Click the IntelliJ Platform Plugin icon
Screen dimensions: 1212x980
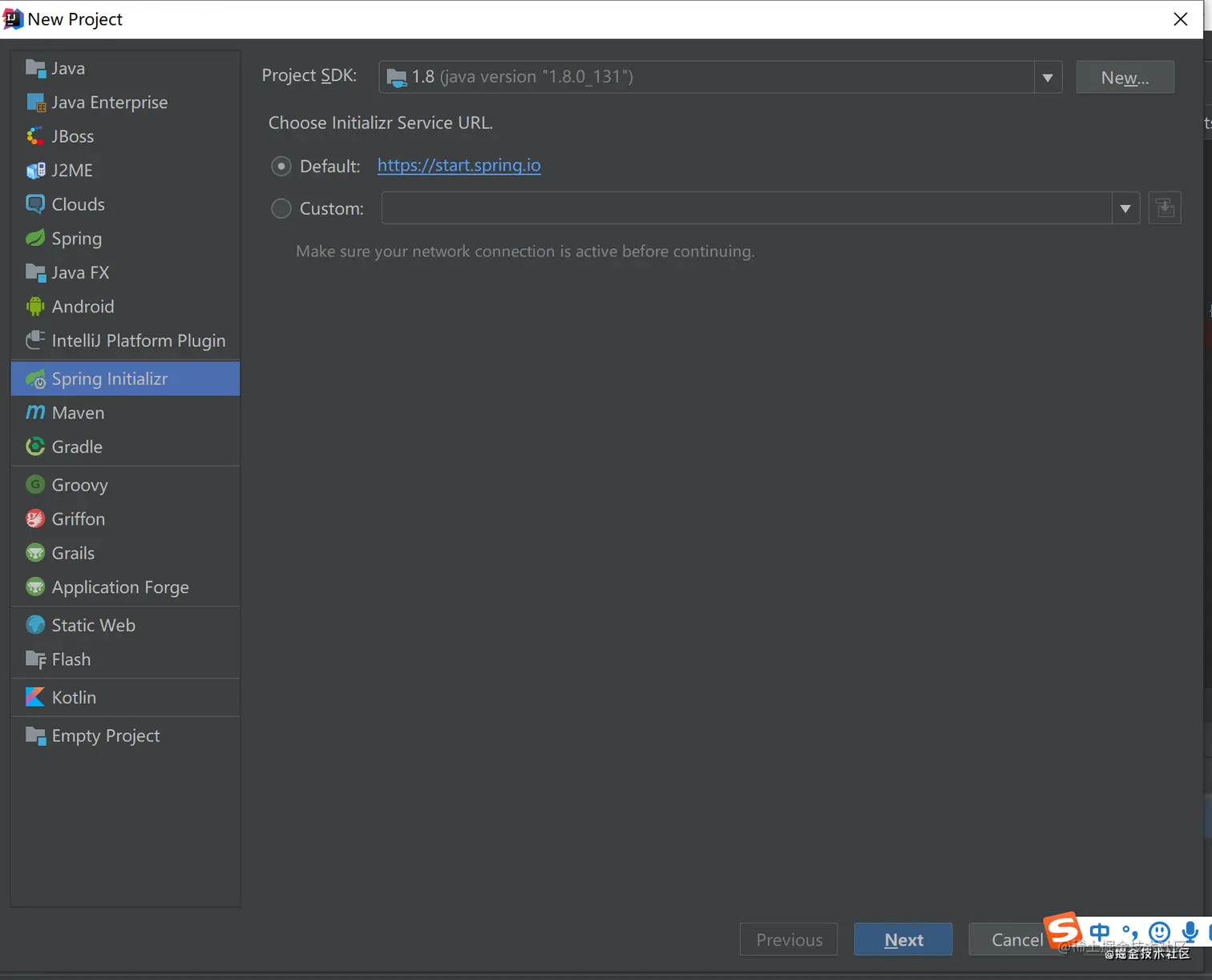35,341
